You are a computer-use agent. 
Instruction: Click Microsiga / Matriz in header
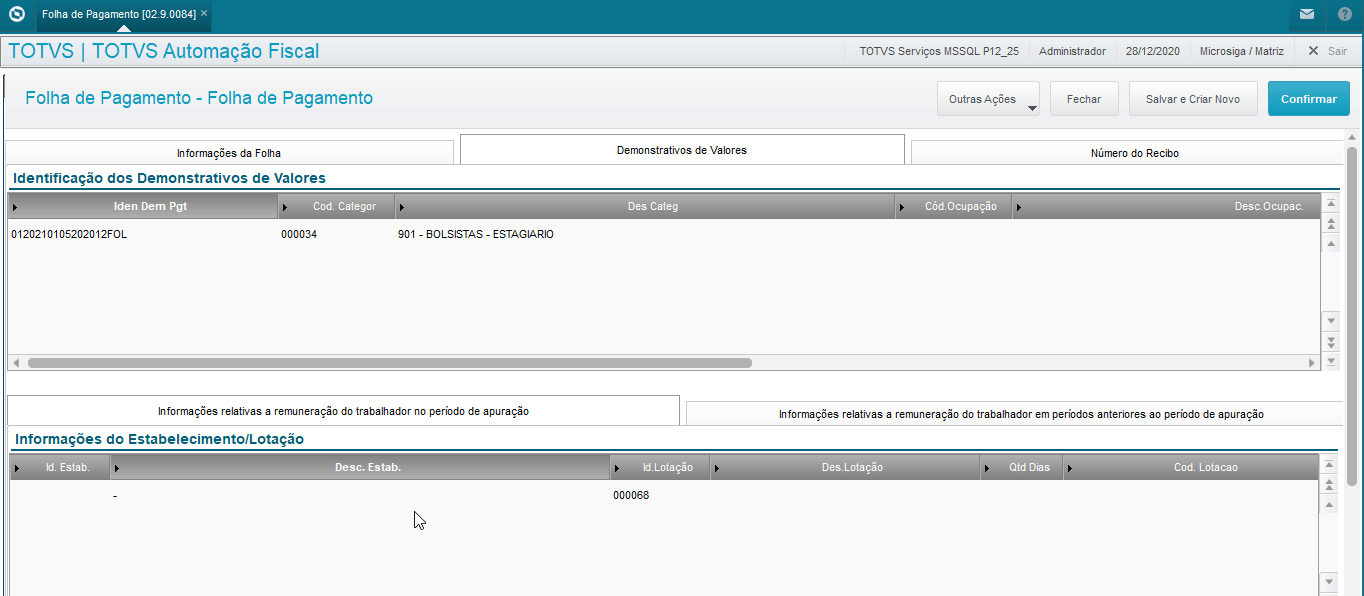(1240, 51)
